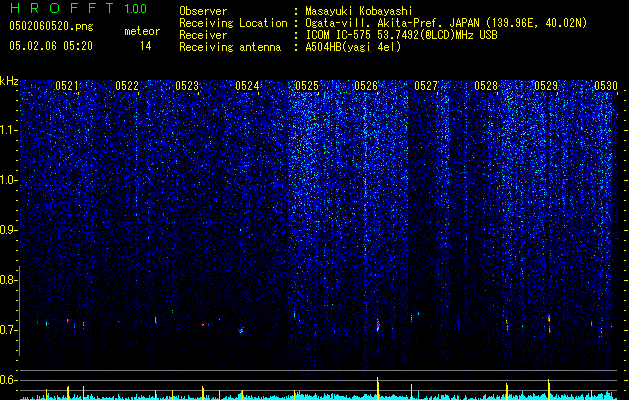Select the filename 0502060520.png
Image resolution: width=629 pixels, height=400 pixels.
coord(51,26)
